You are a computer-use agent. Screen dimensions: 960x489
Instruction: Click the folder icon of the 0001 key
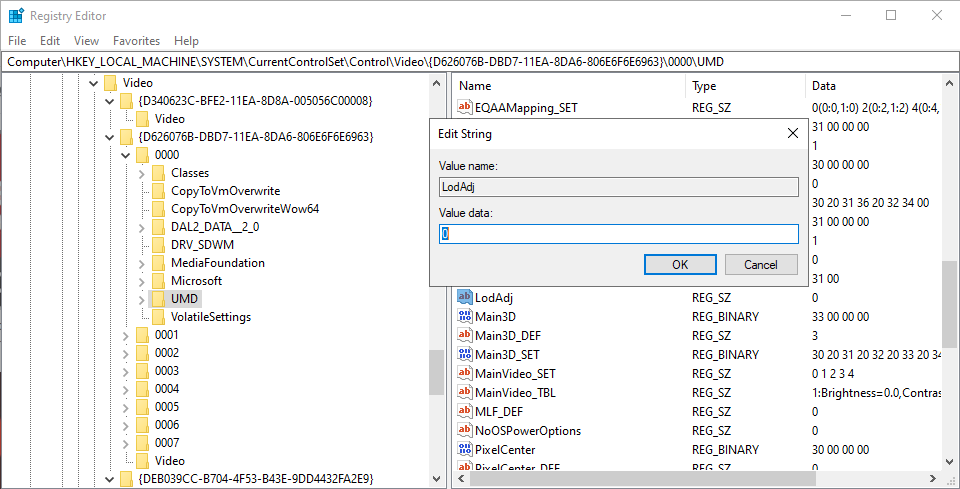point(142,335)
